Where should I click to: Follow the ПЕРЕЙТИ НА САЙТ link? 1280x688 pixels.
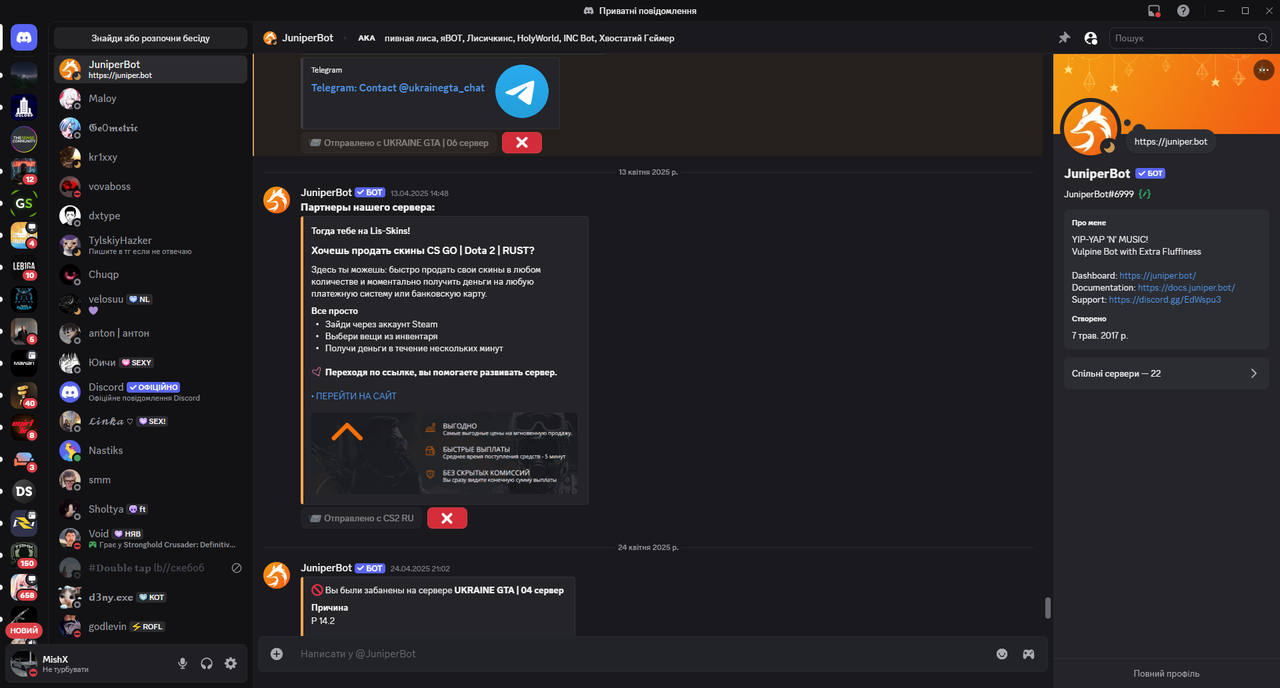coord(354,396)
